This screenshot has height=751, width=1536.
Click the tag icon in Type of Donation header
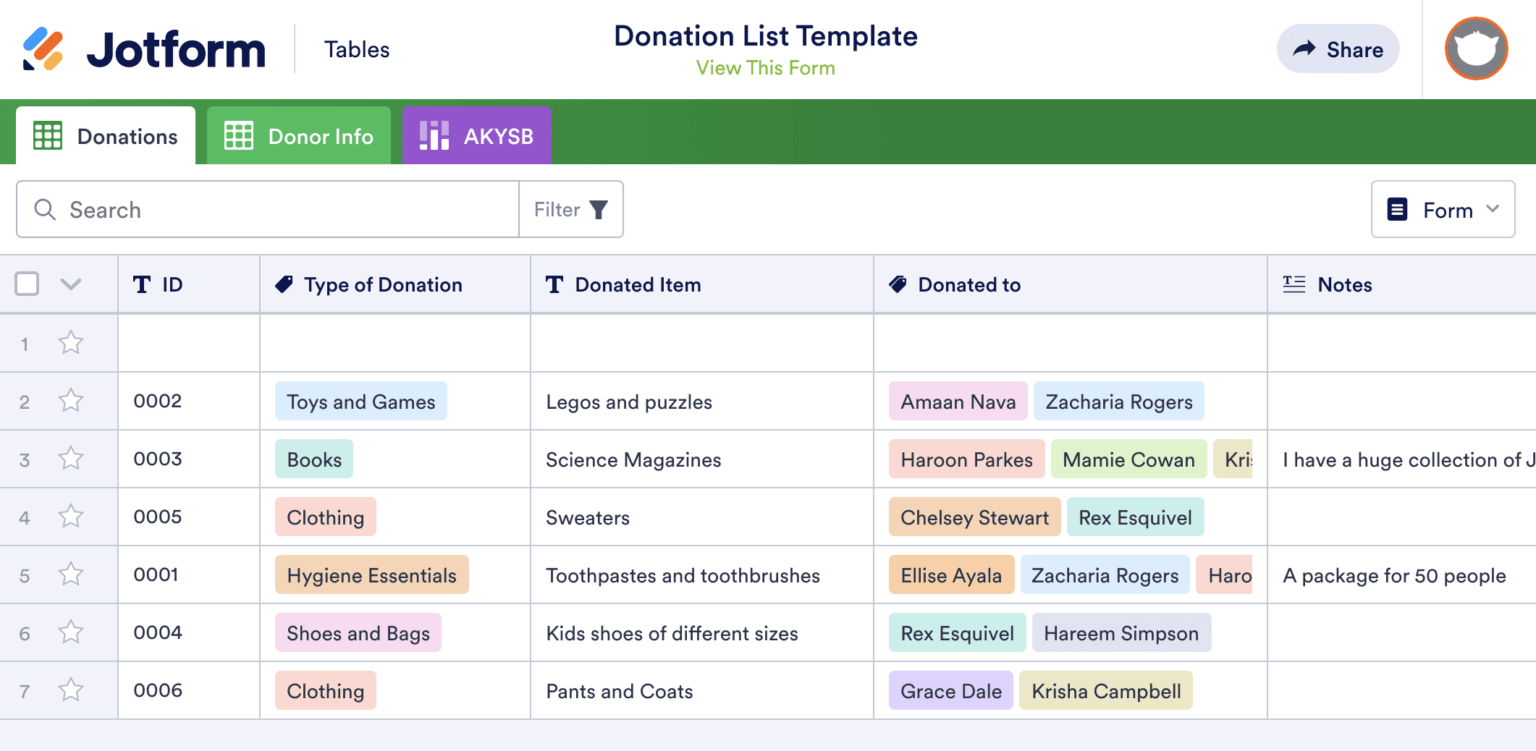coord(283,284)
